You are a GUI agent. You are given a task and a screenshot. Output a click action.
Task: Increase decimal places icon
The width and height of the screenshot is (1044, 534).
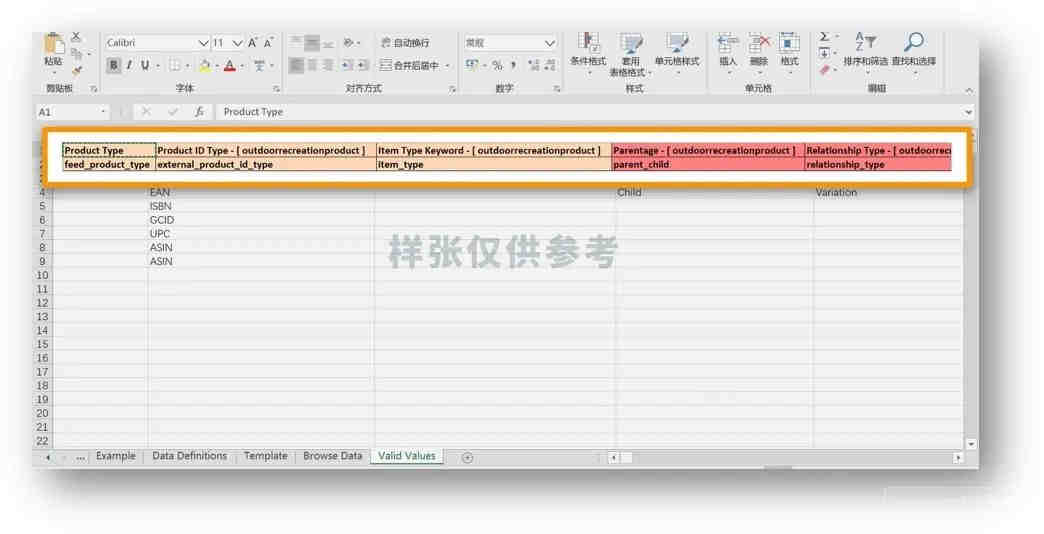[x=533, y=65]
